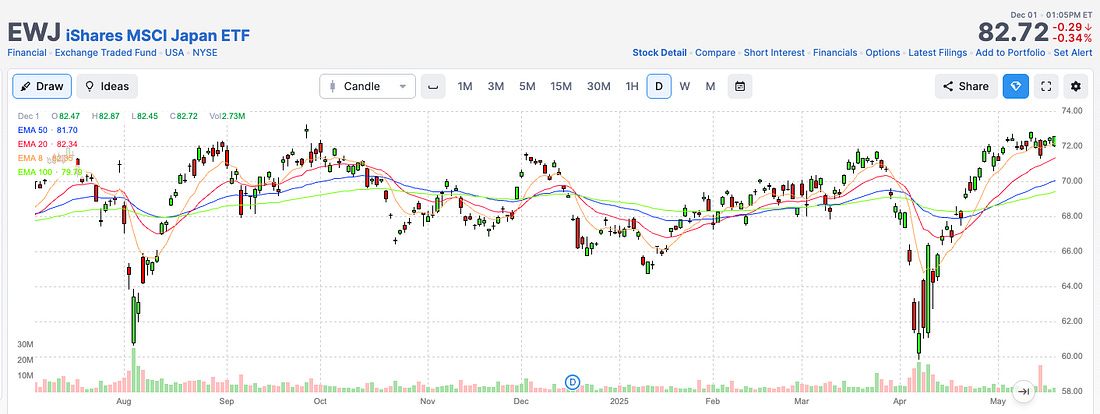The image size is (1100, 414).
Task: Open the Draw tools button
Action: coord(42,86)
